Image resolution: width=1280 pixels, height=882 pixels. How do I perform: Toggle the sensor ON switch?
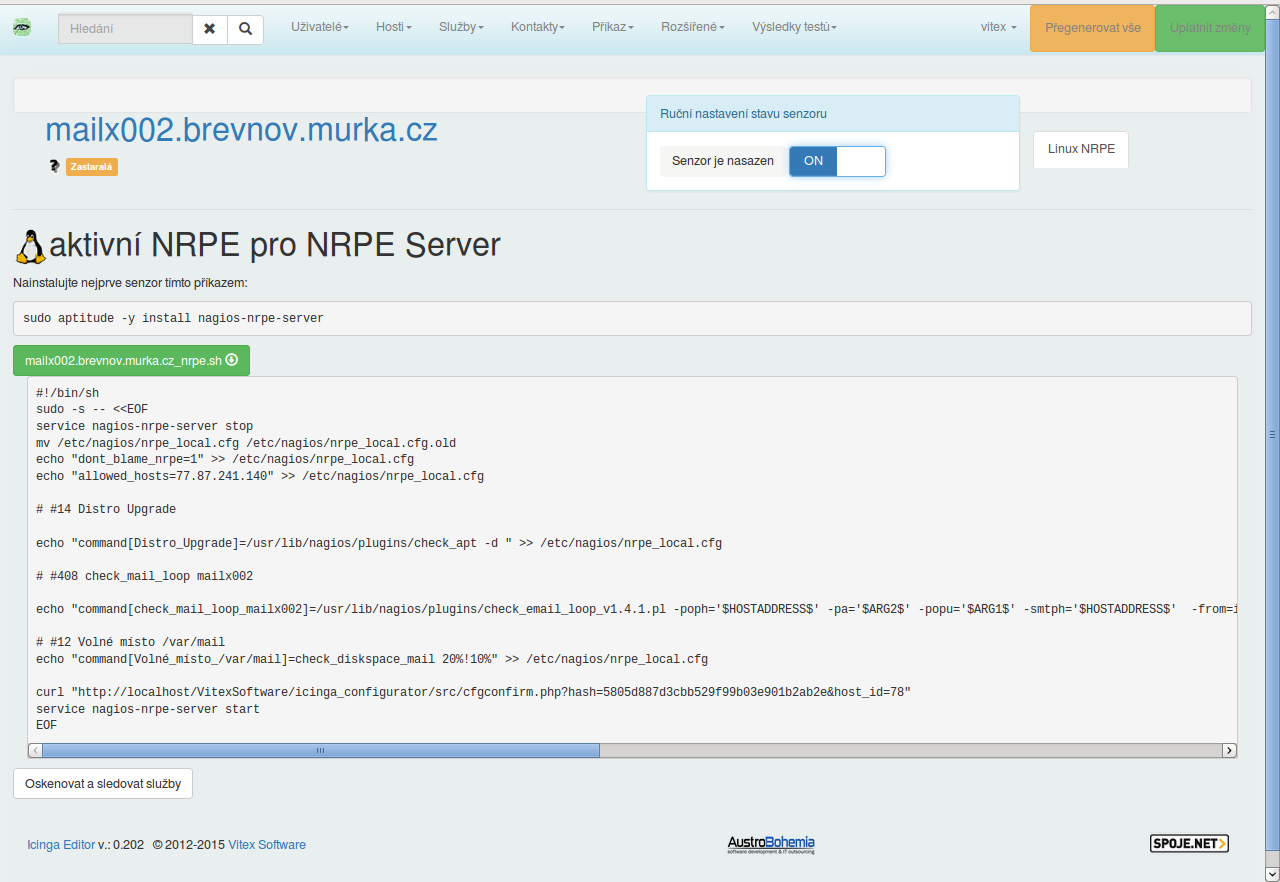pyautogui.click(x=837, y=161)
